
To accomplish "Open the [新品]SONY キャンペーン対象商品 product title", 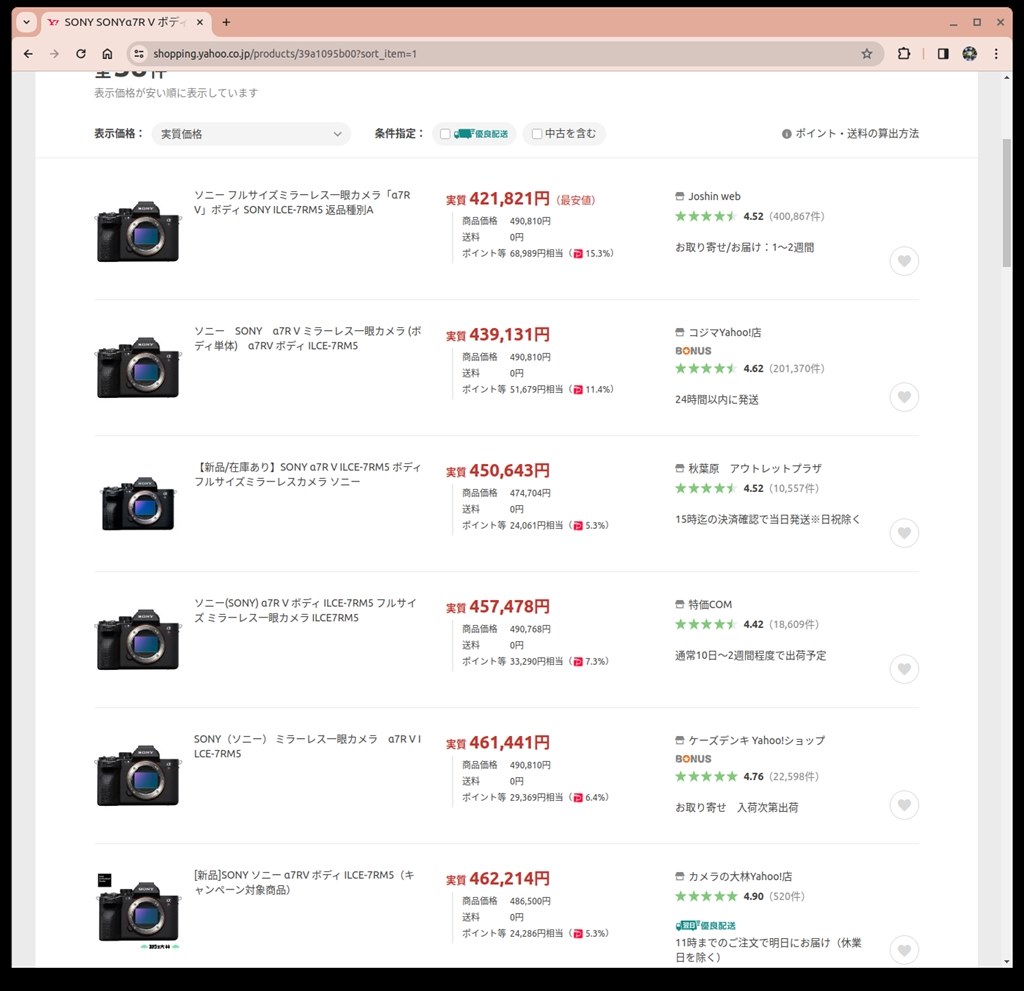I will click(304, 882).
